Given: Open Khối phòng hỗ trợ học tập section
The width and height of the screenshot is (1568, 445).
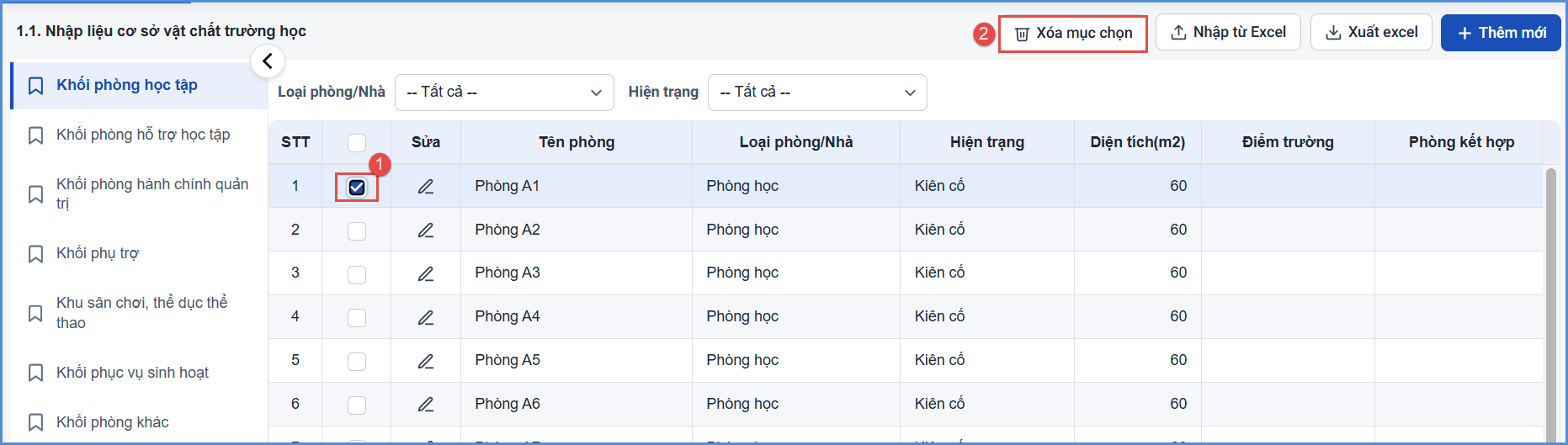Looking at the screenshot, I should [x=139, y=135].
